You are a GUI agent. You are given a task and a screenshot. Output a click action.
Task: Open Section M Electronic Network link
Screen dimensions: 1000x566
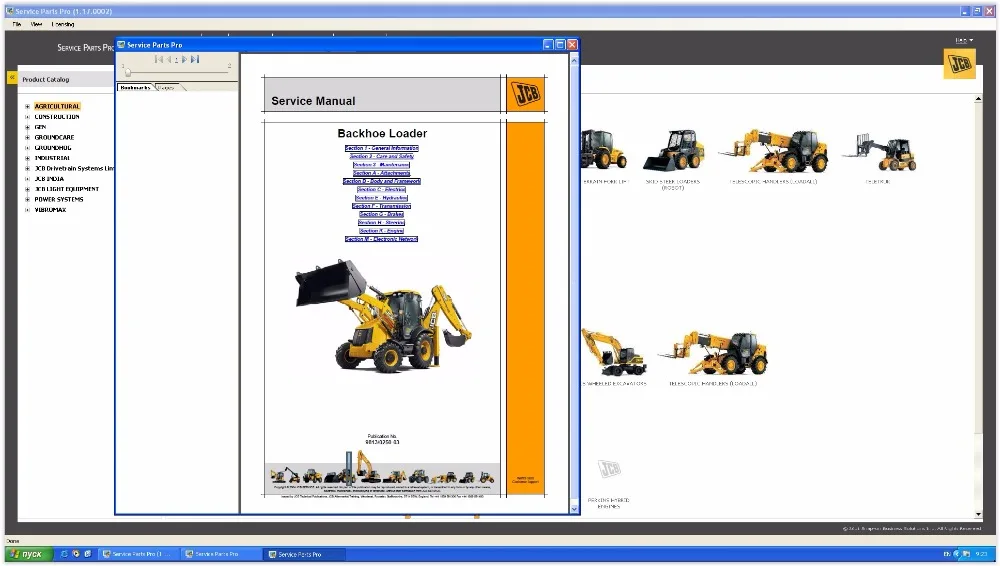[381, 239]
